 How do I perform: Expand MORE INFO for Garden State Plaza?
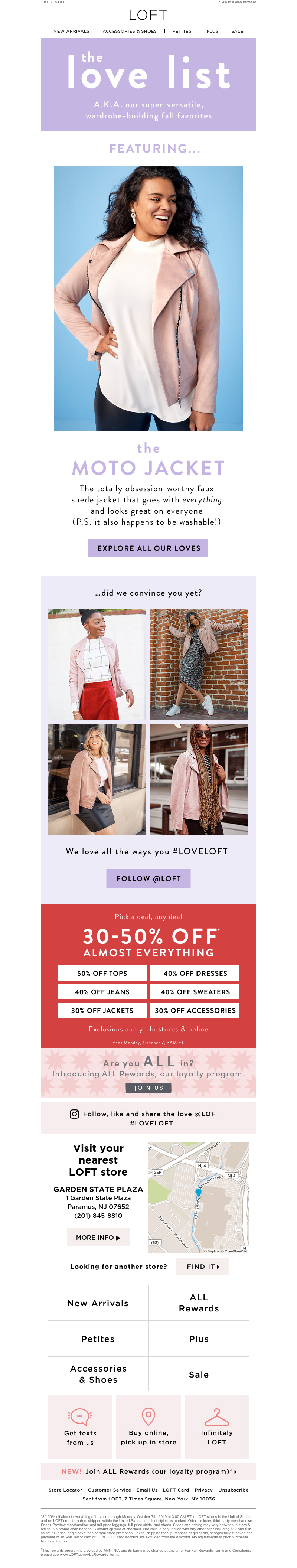click(98, 1238)
